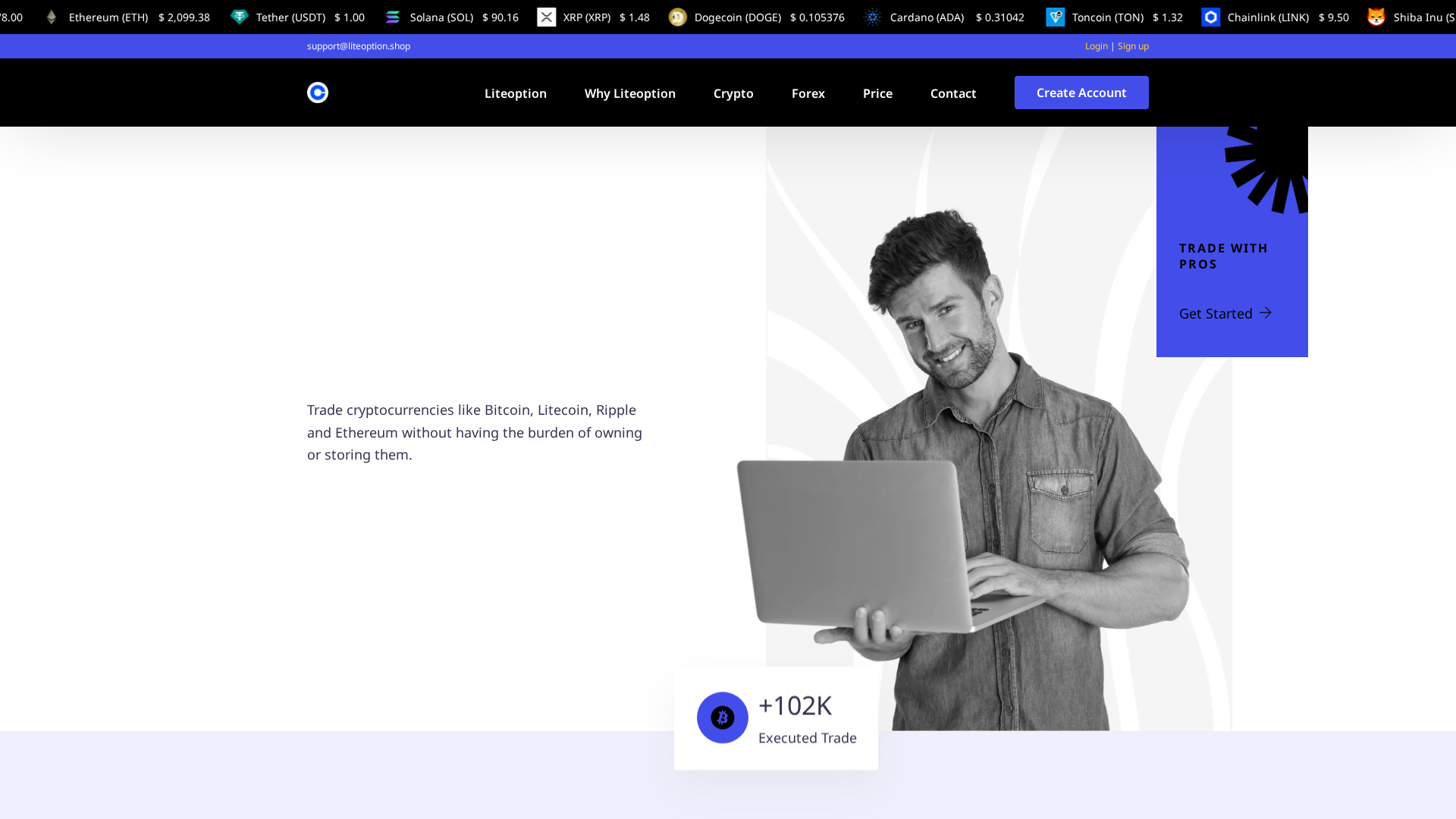Click the Toncoin (TON) icon
Screen dimensions: 1456x819
click(x=1055, y=16)
